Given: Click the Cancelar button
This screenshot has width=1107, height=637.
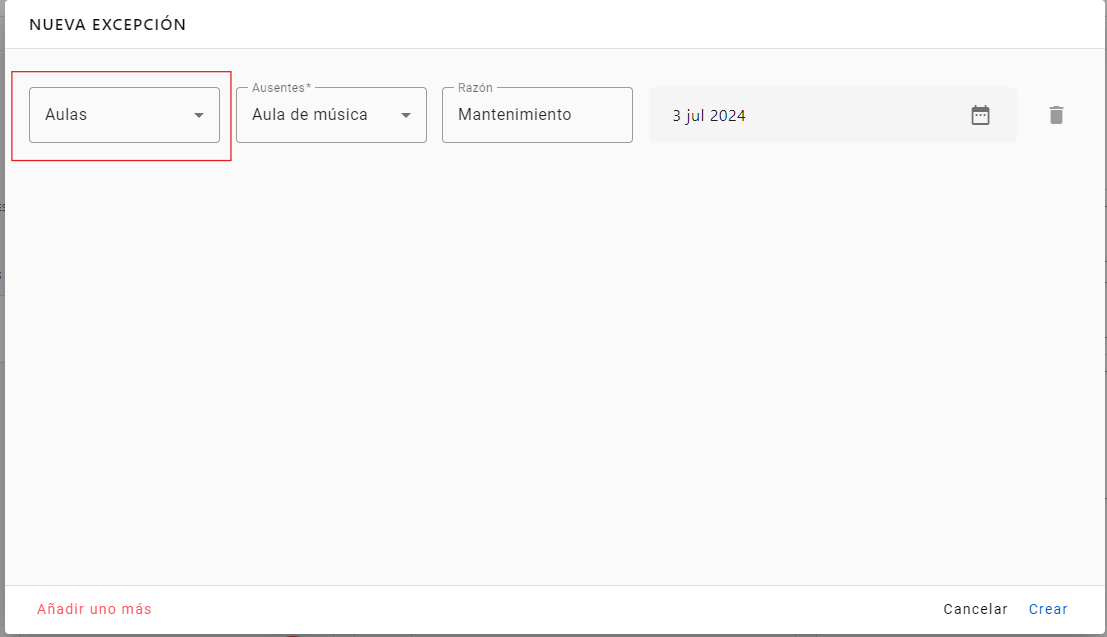Looking at the screenshot, I should [x=976, y=609].
